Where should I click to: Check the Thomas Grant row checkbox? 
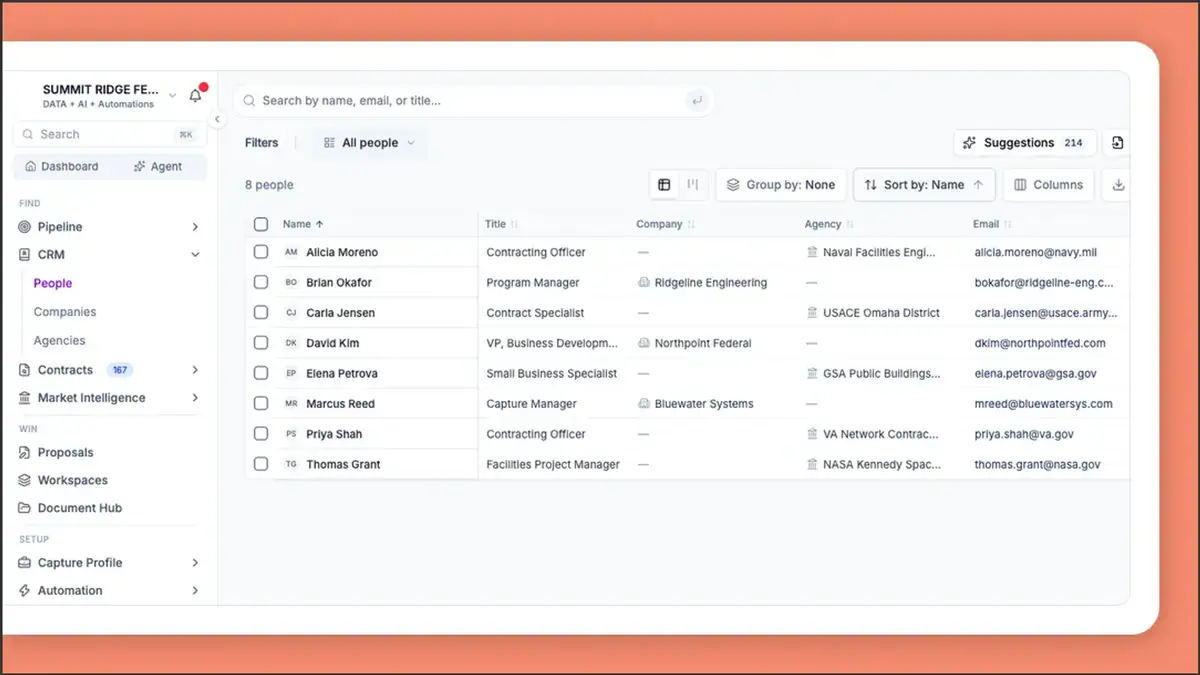point(261,464)
